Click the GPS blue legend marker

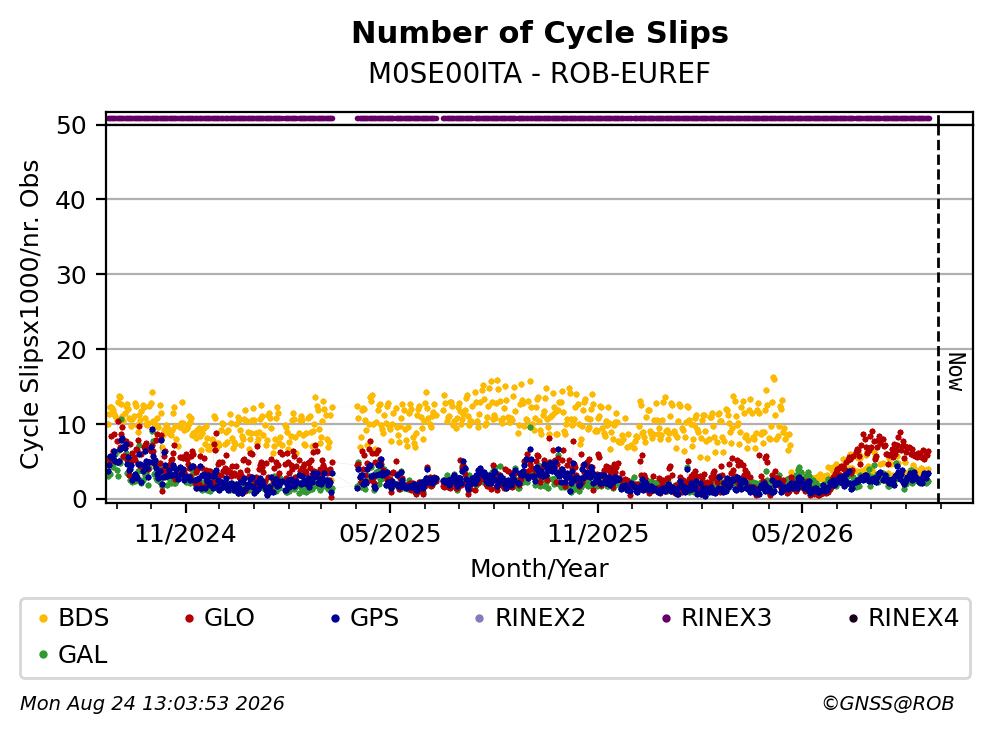336,618
